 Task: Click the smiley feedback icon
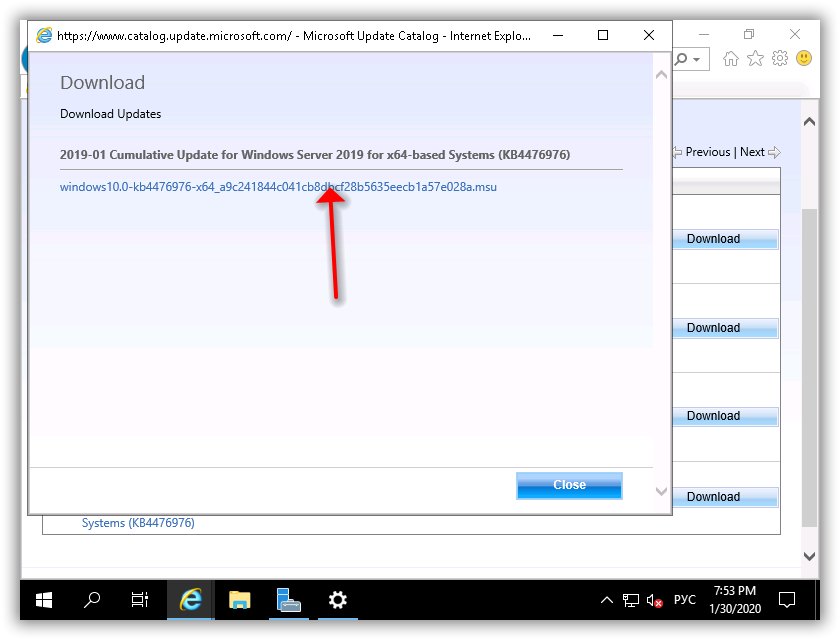tap(804, 58)
